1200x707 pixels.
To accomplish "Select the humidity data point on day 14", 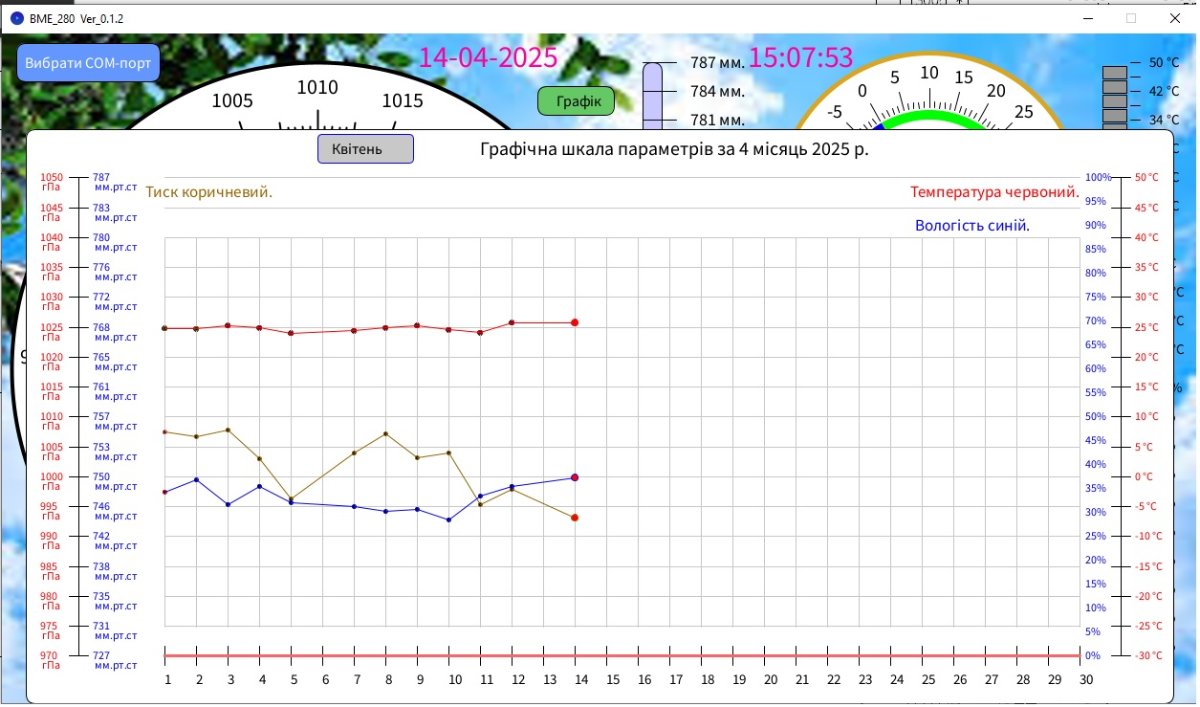I will click(575, 477).
